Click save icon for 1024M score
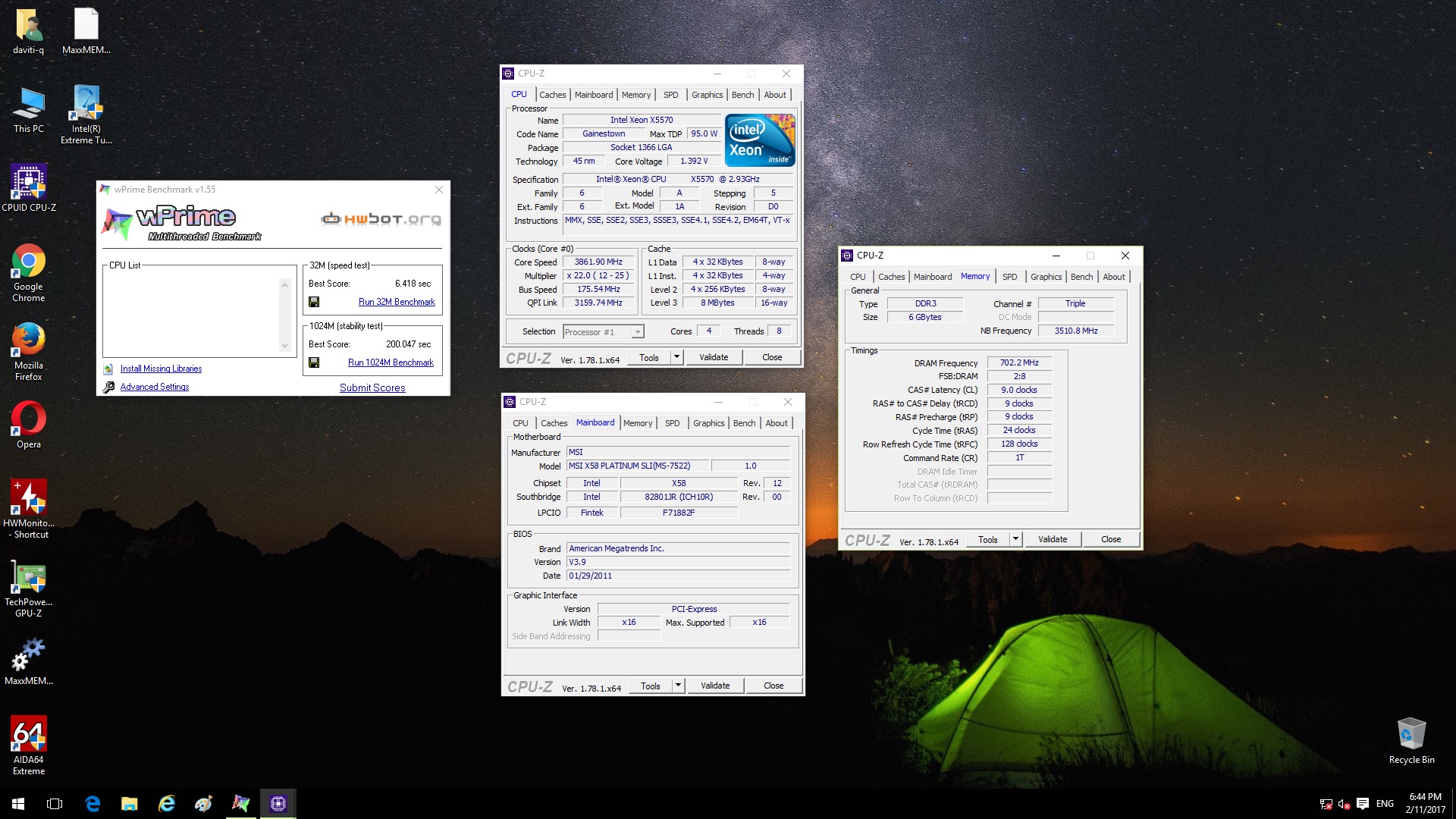 point(314,362)
